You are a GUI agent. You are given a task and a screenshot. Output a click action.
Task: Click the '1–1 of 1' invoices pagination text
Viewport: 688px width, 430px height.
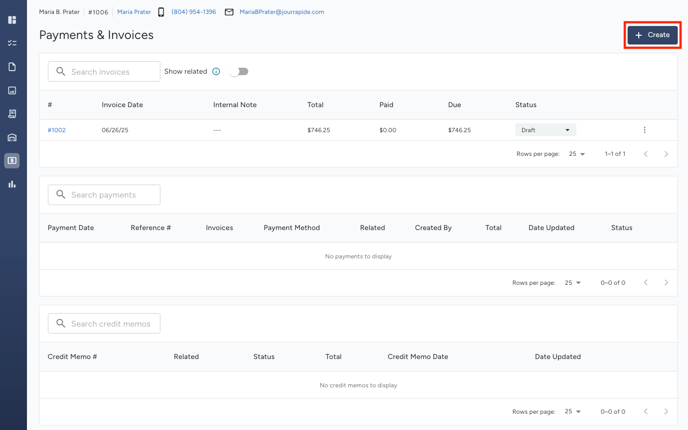(x=615, y=154)
